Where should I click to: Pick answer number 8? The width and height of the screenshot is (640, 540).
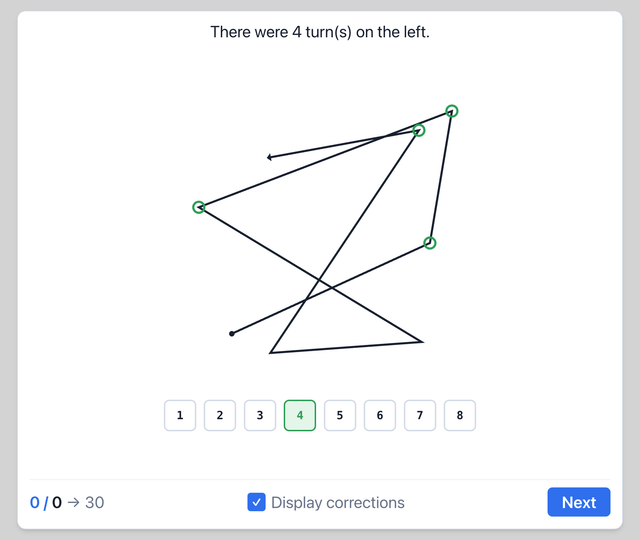coord(460,415)
